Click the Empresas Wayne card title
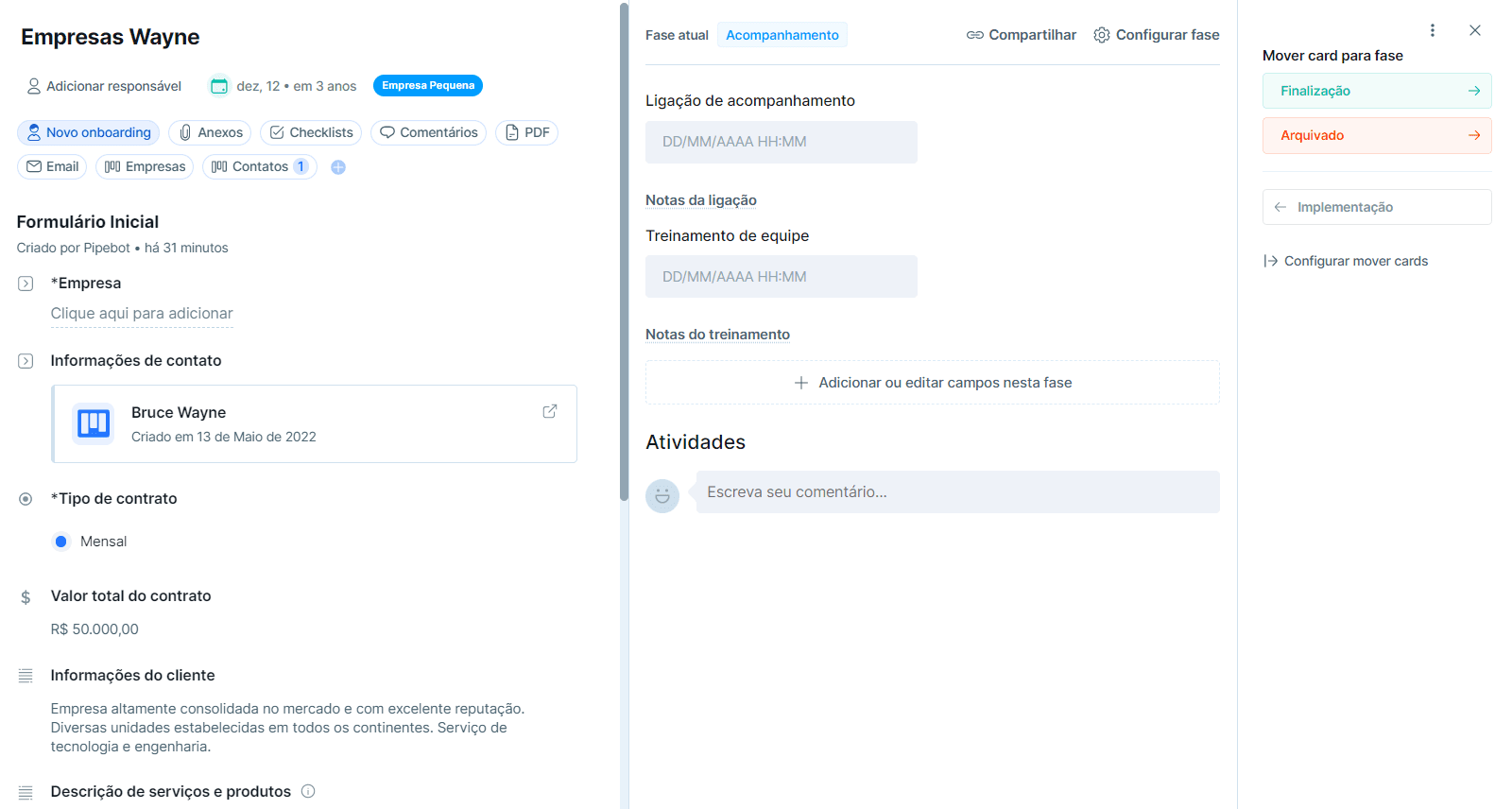The width and height of the screenshot is (1512, 809). pyautogui.click(x=111, y=37)
